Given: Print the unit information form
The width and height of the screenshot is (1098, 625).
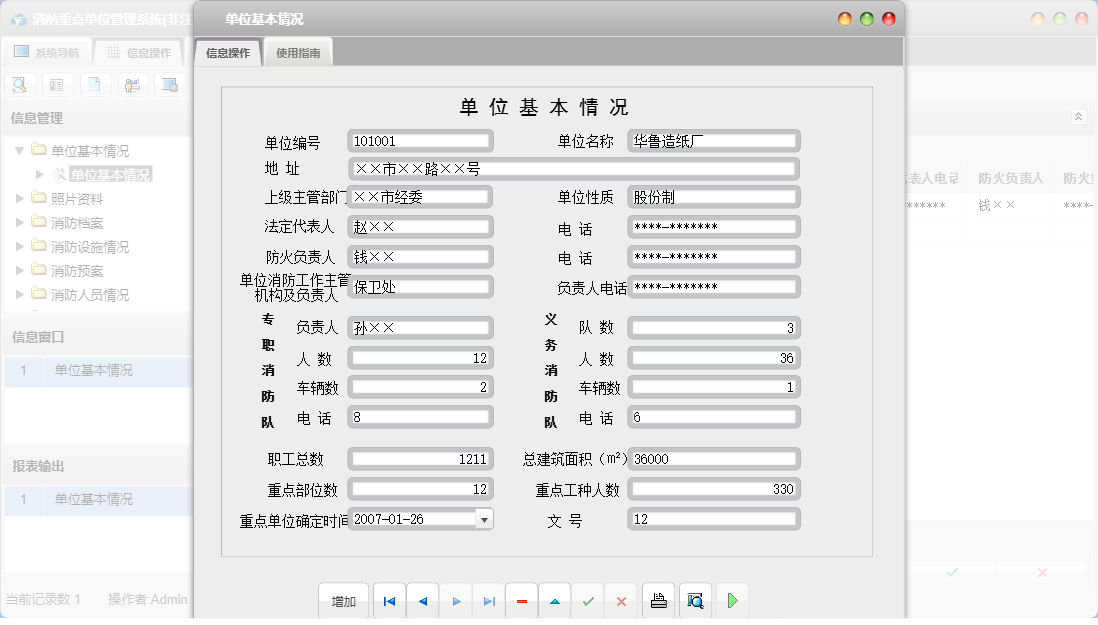Looking at the screenshot, I should point(658,600).
